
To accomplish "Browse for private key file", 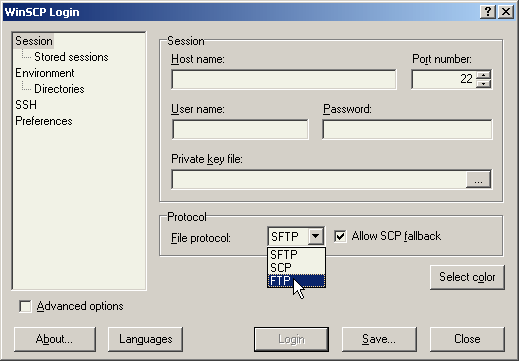I will (x=478, y=179).
